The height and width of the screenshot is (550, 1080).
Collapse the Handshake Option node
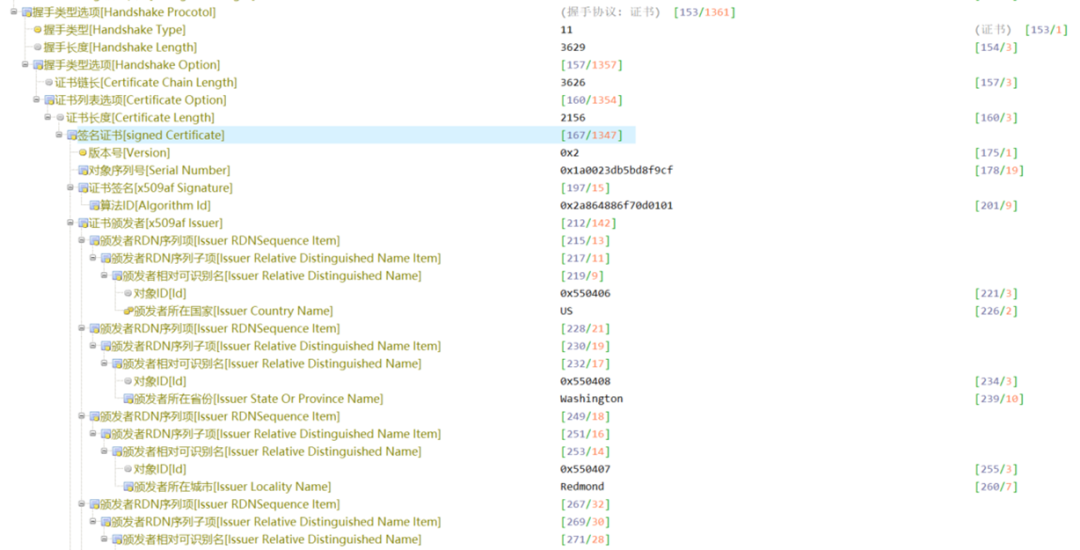25,65
